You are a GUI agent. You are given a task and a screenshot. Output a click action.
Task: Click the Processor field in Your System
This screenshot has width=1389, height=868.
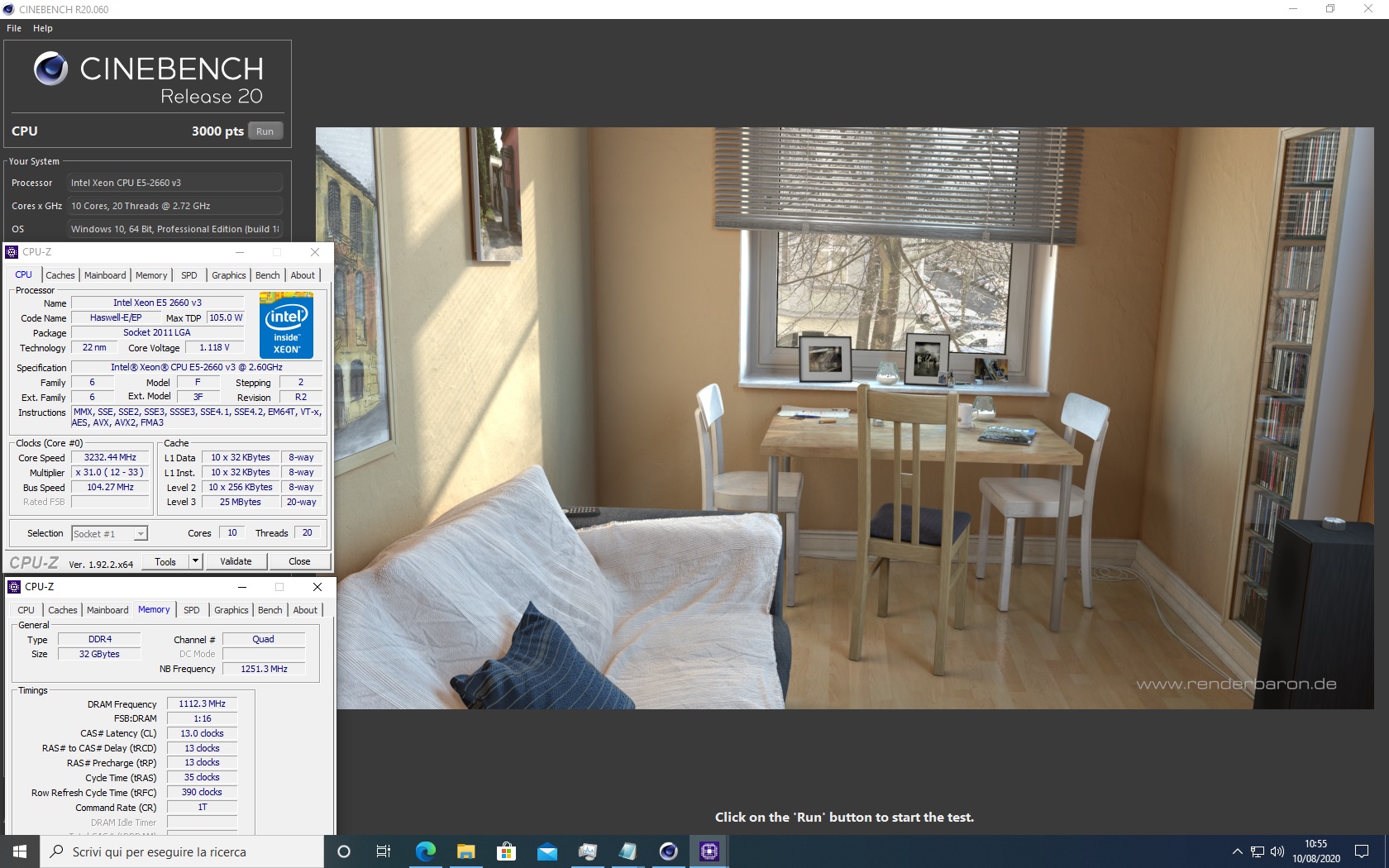pyautogui.click(x=174, y=183)
